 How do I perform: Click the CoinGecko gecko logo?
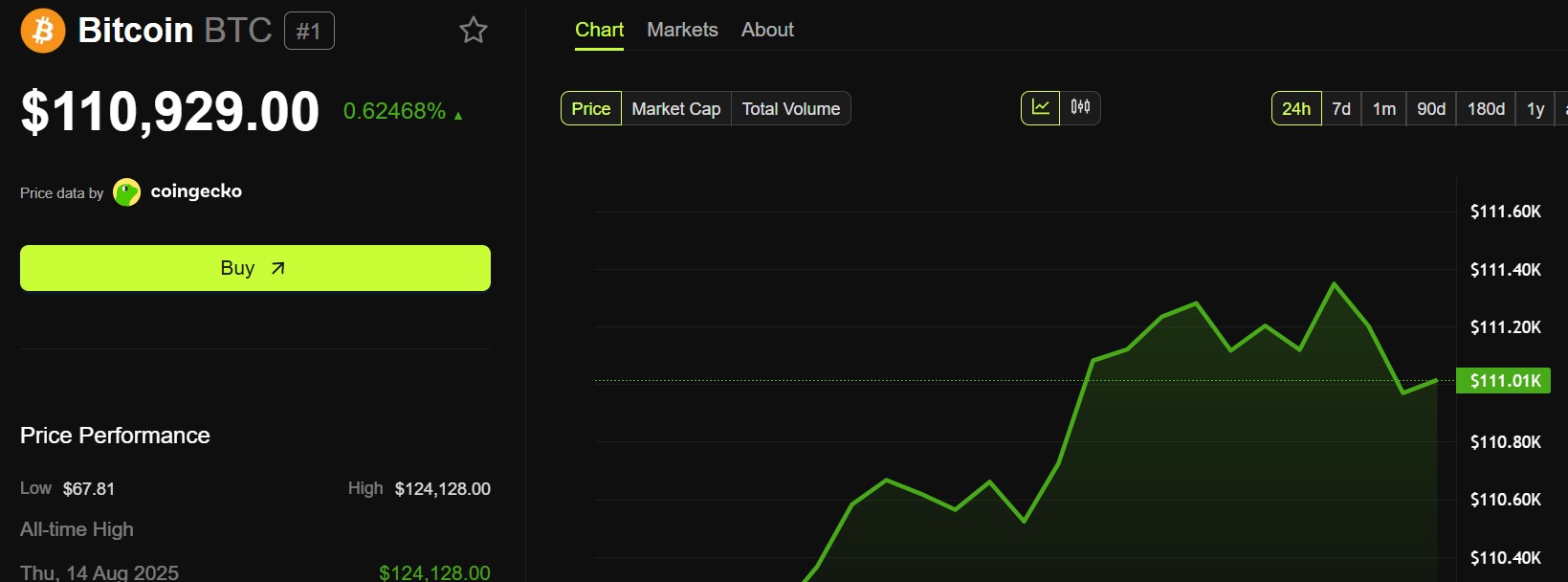point(126,192)
